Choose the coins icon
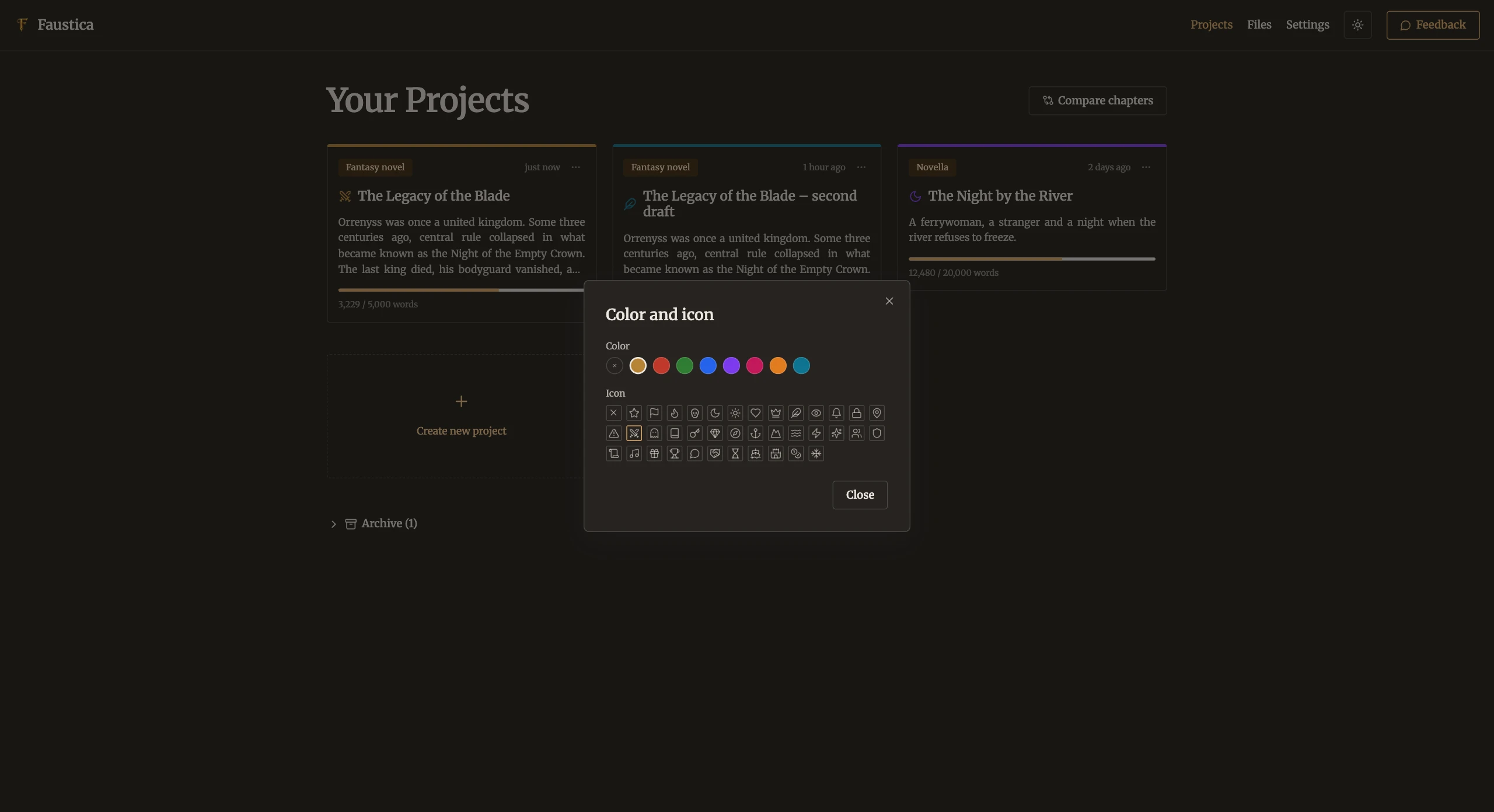Viewport: 1494px width, 812px height. pyautogui.click(x=796, y=453)
